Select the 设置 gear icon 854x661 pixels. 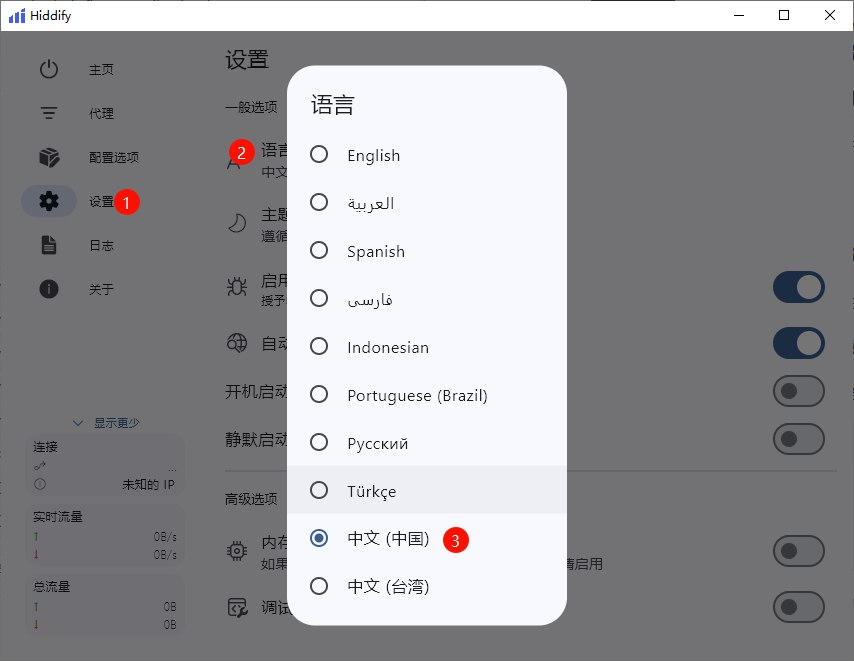point(49,201)
